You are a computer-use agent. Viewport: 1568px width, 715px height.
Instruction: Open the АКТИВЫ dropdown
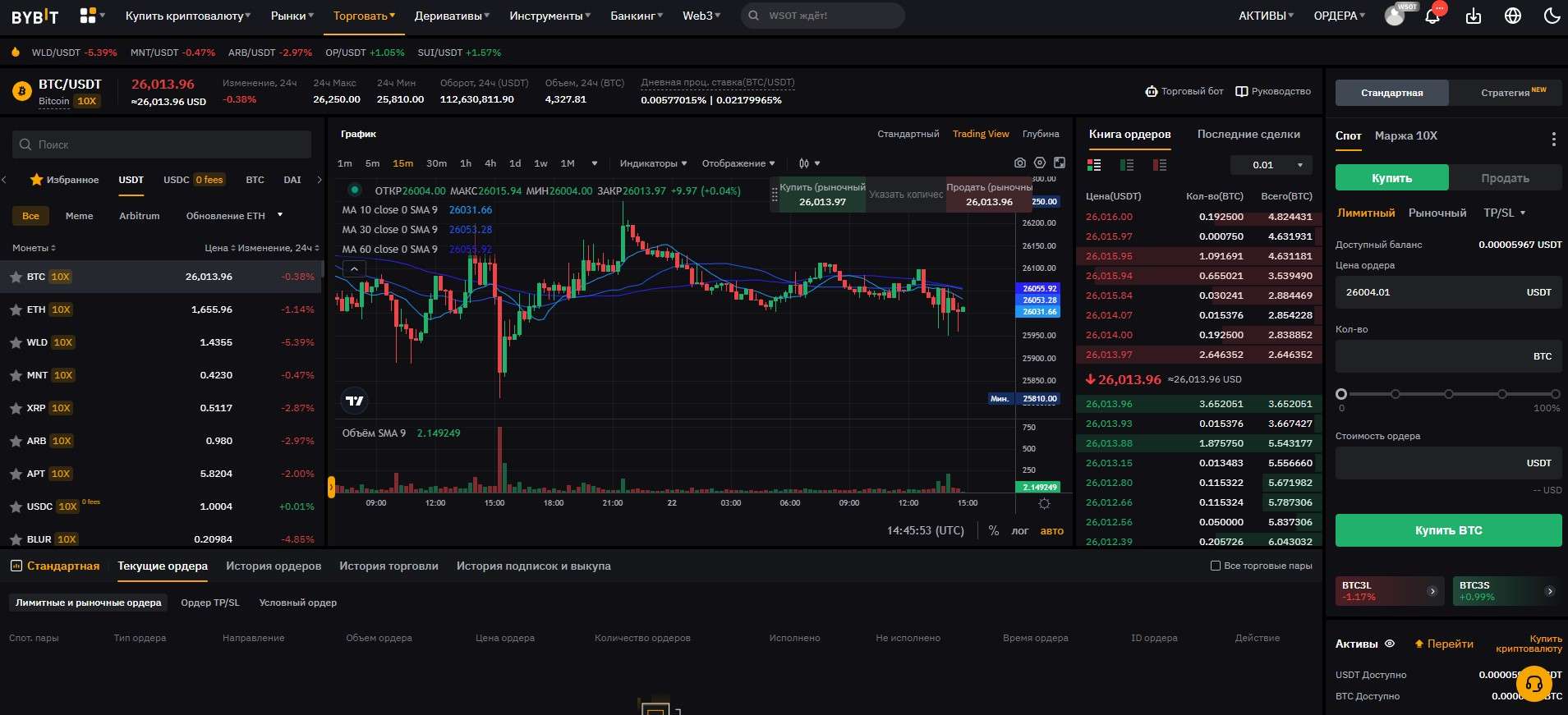1266,16
